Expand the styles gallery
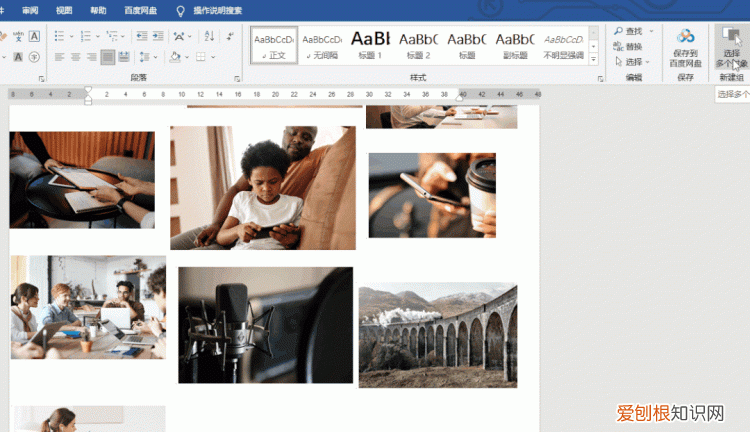The image size is (750, 432). [x=594, y=60]
